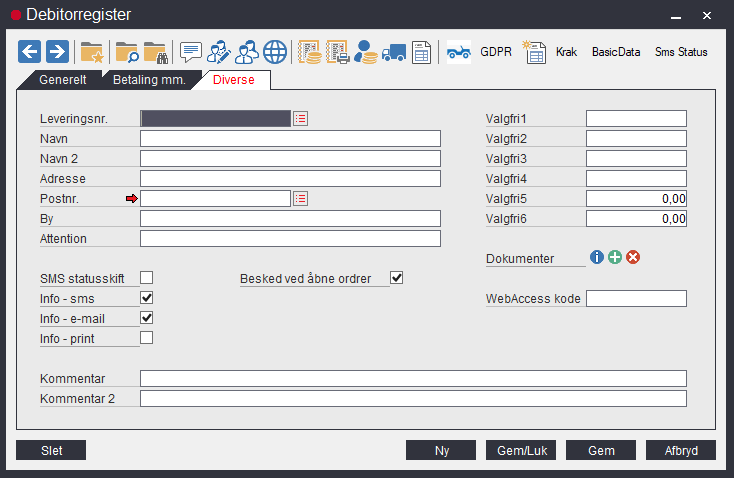Tick the Info - print checkbox
The image size is (734, 478).
pos(147,337)
